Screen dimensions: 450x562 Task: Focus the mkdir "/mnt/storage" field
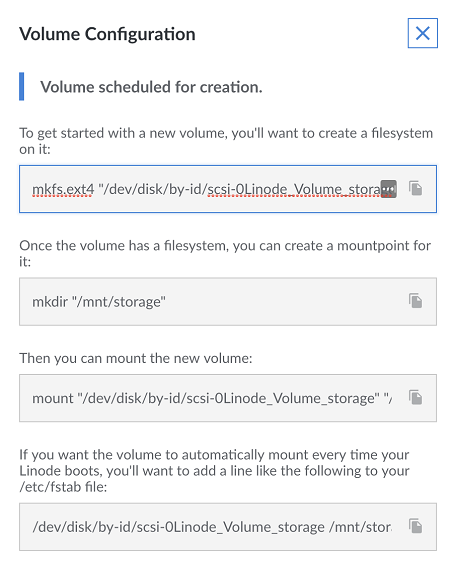(x=228, y=301)
